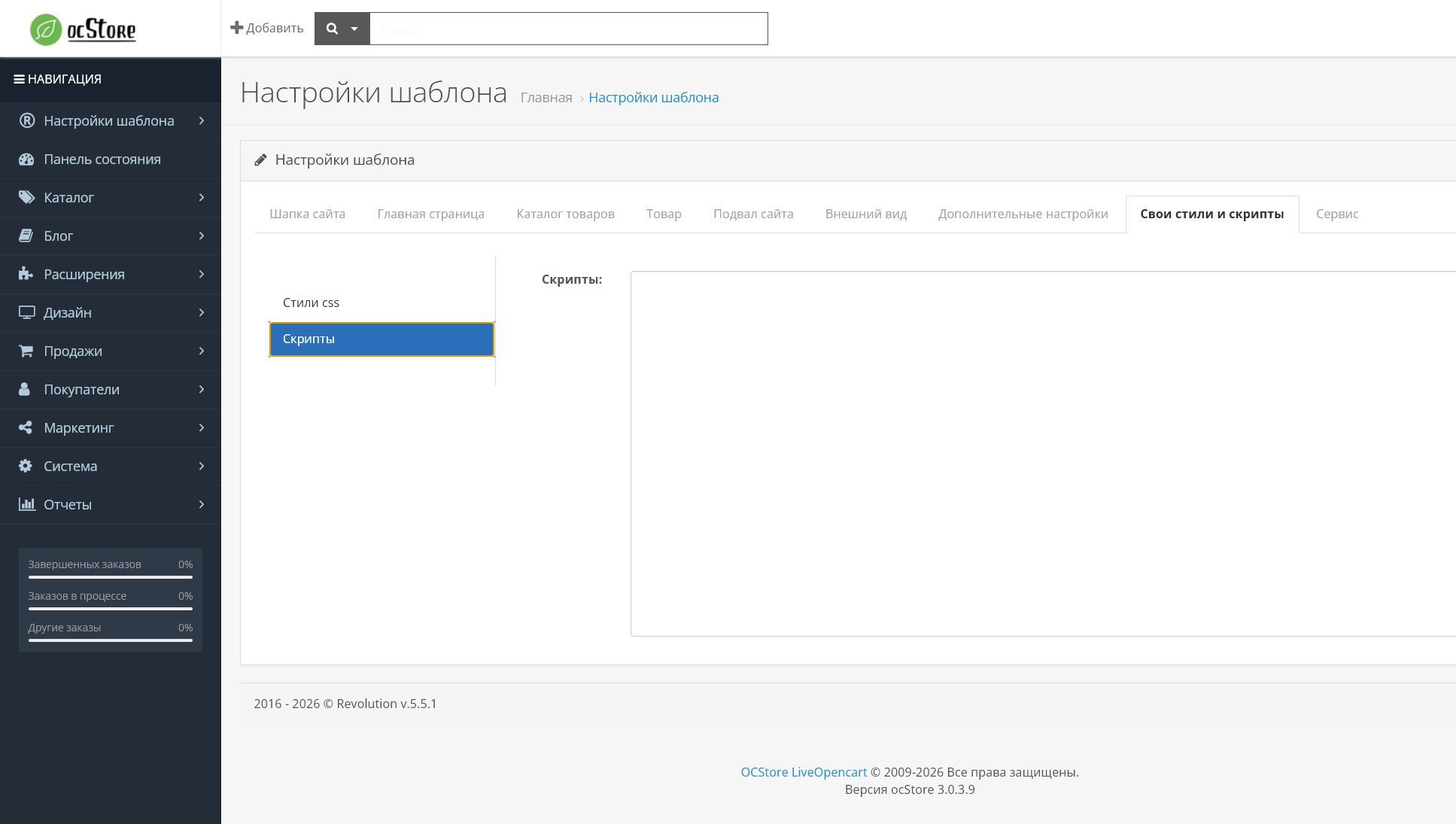This screenshot has height=824, width=1456.
Task: Switch to the Шапка сайта tab
Action: [x=307, y=214]
